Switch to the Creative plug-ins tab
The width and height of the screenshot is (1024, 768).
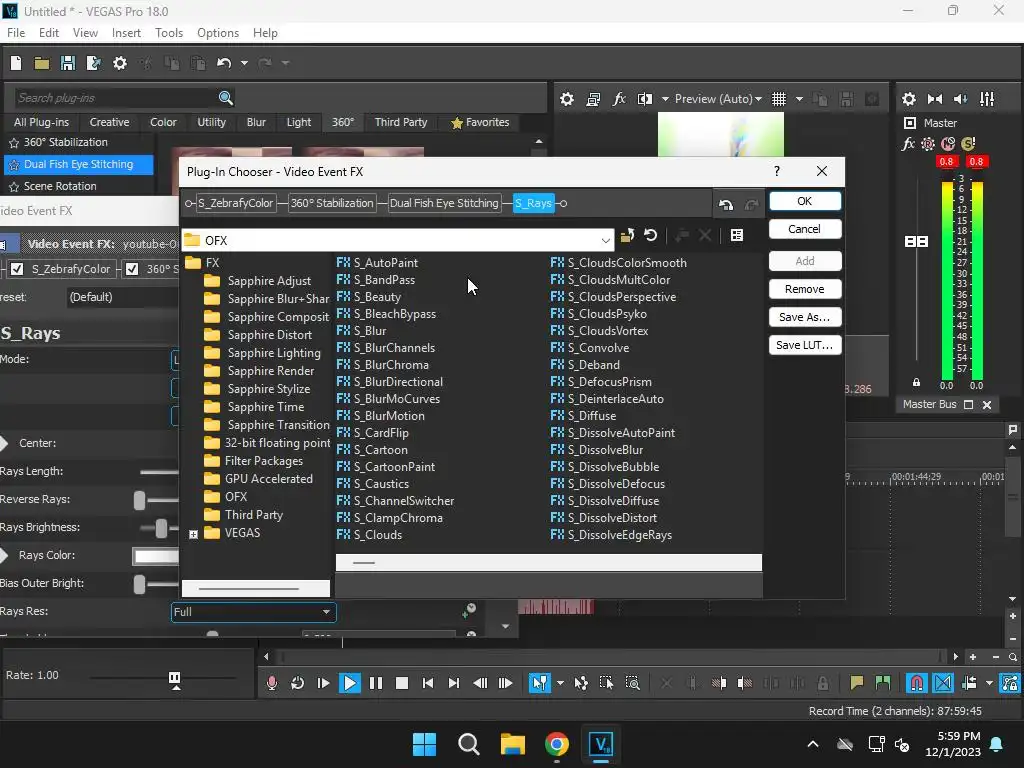click(109, 122)
